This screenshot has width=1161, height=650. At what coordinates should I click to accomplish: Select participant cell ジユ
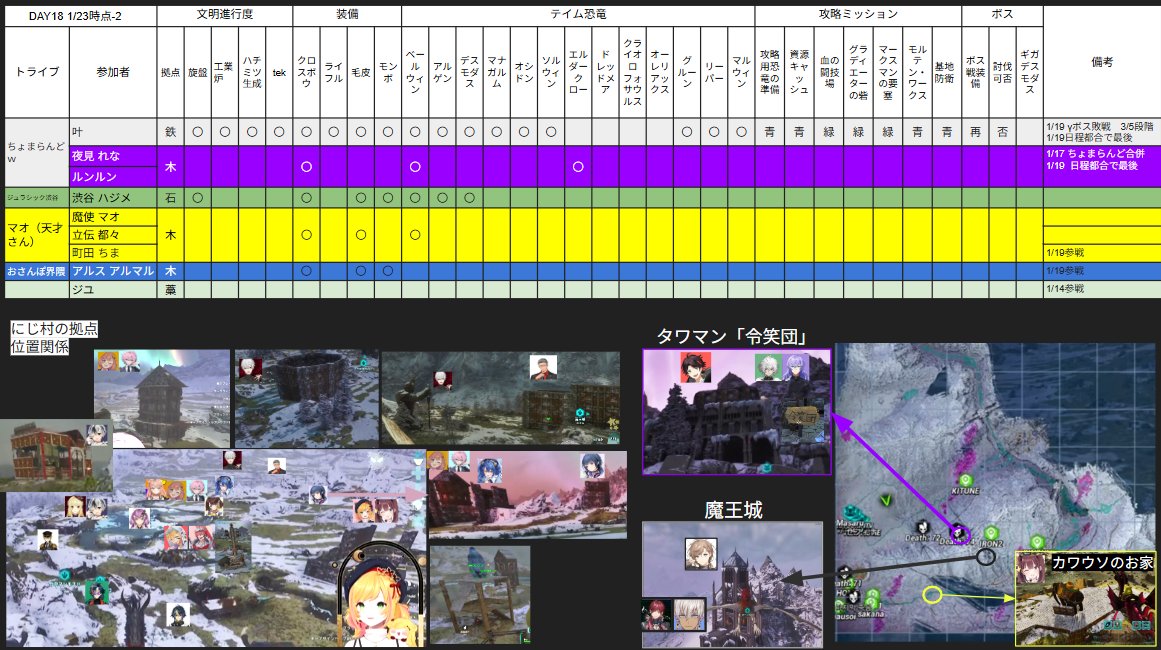pos(113,289)
